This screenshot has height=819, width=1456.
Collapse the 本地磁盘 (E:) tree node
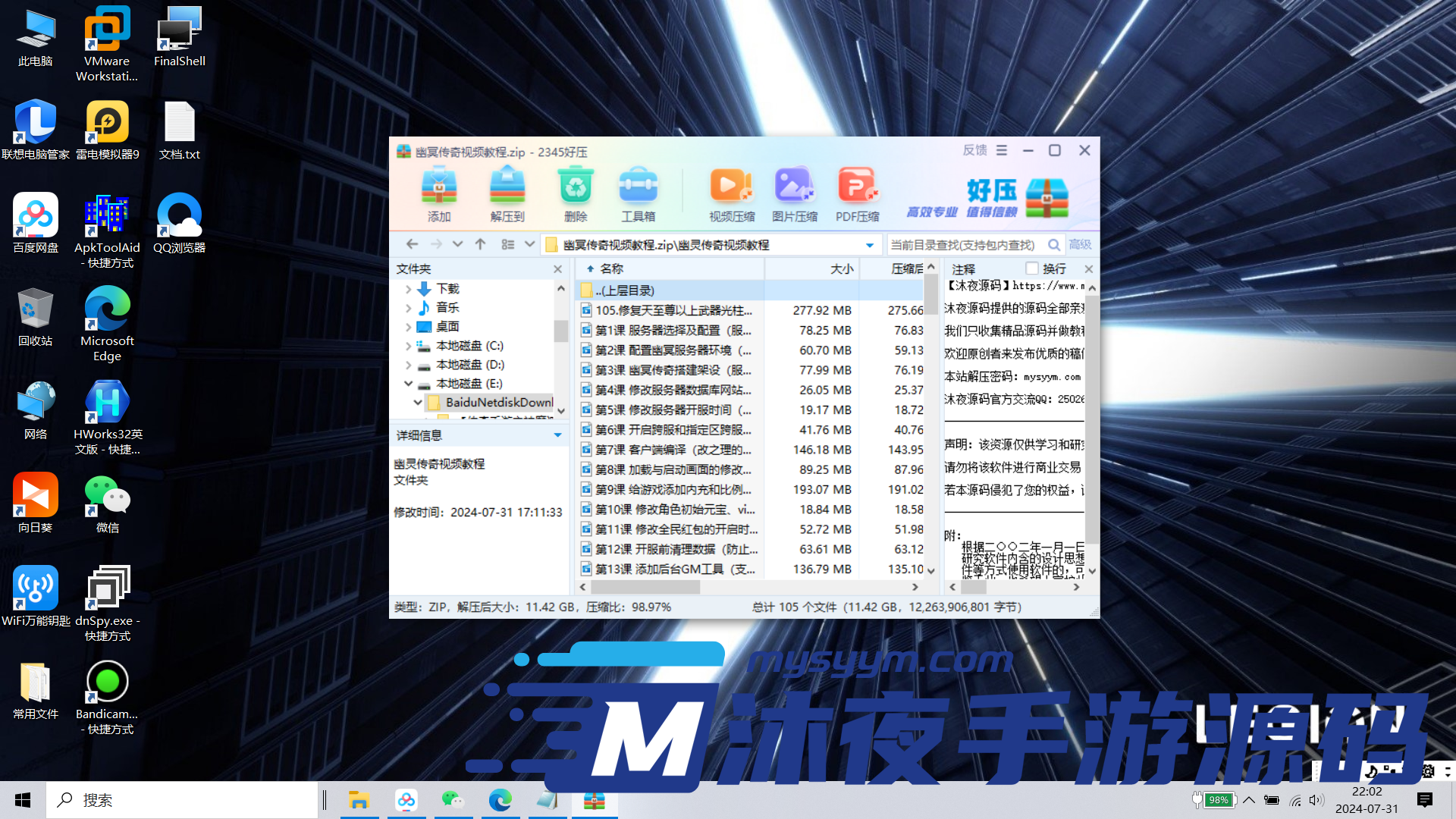click(409, 384)
